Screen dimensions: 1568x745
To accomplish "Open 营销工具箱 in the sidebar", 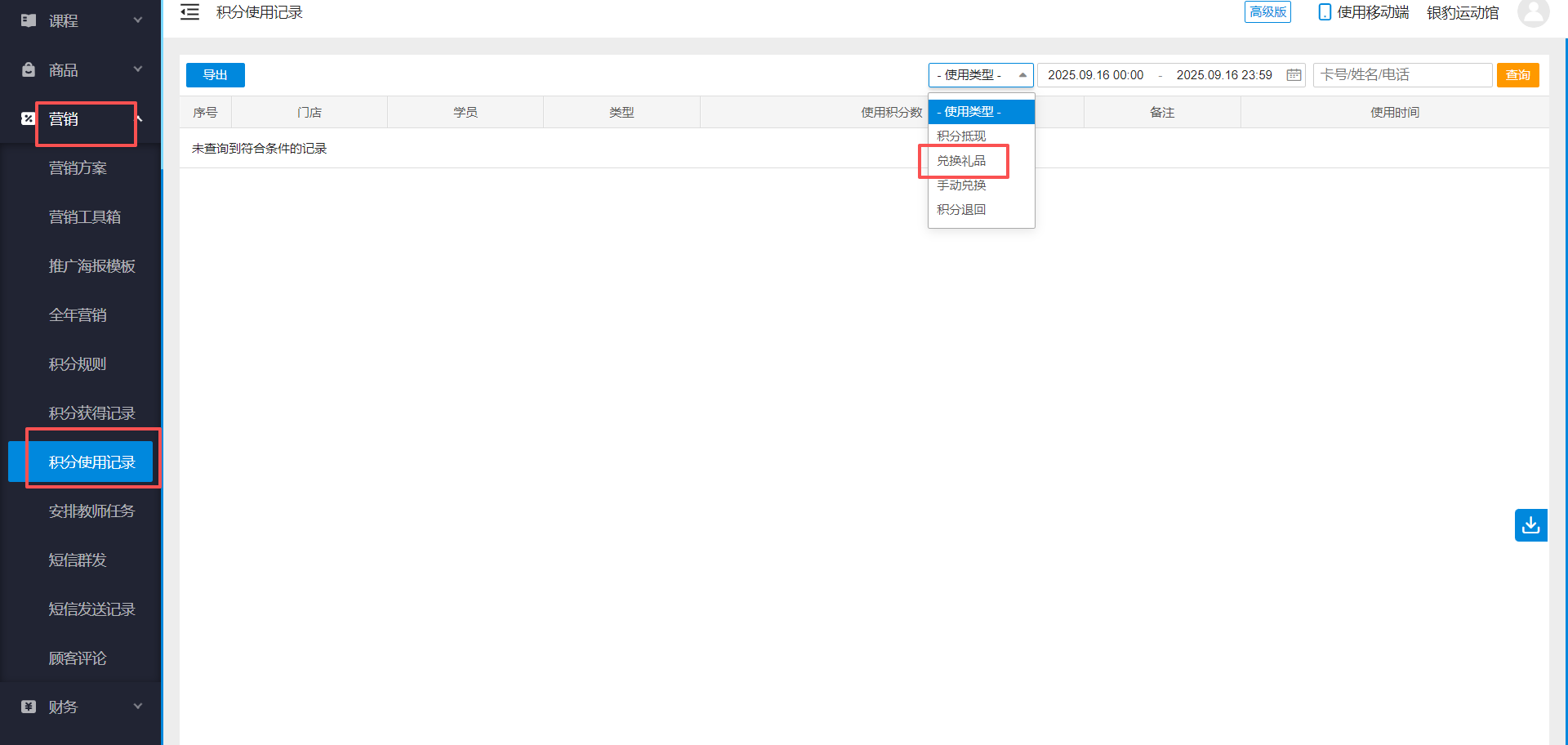I will 85,217.
